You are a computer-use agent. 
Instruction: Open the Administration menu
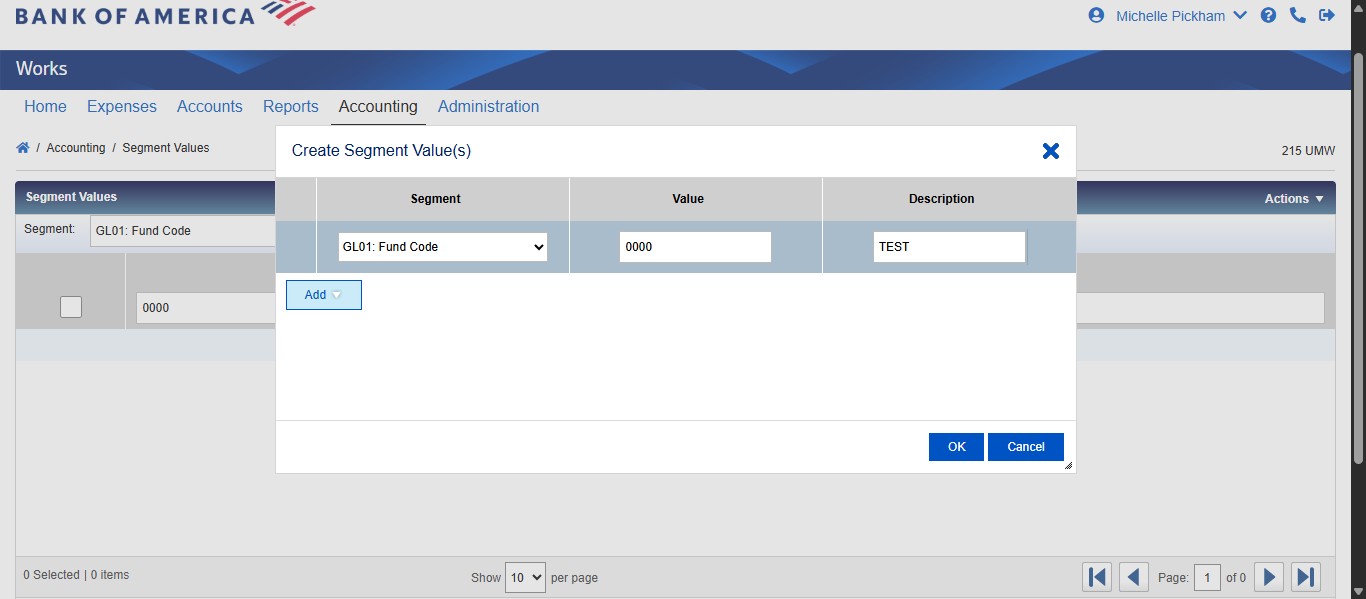point(488,106)
